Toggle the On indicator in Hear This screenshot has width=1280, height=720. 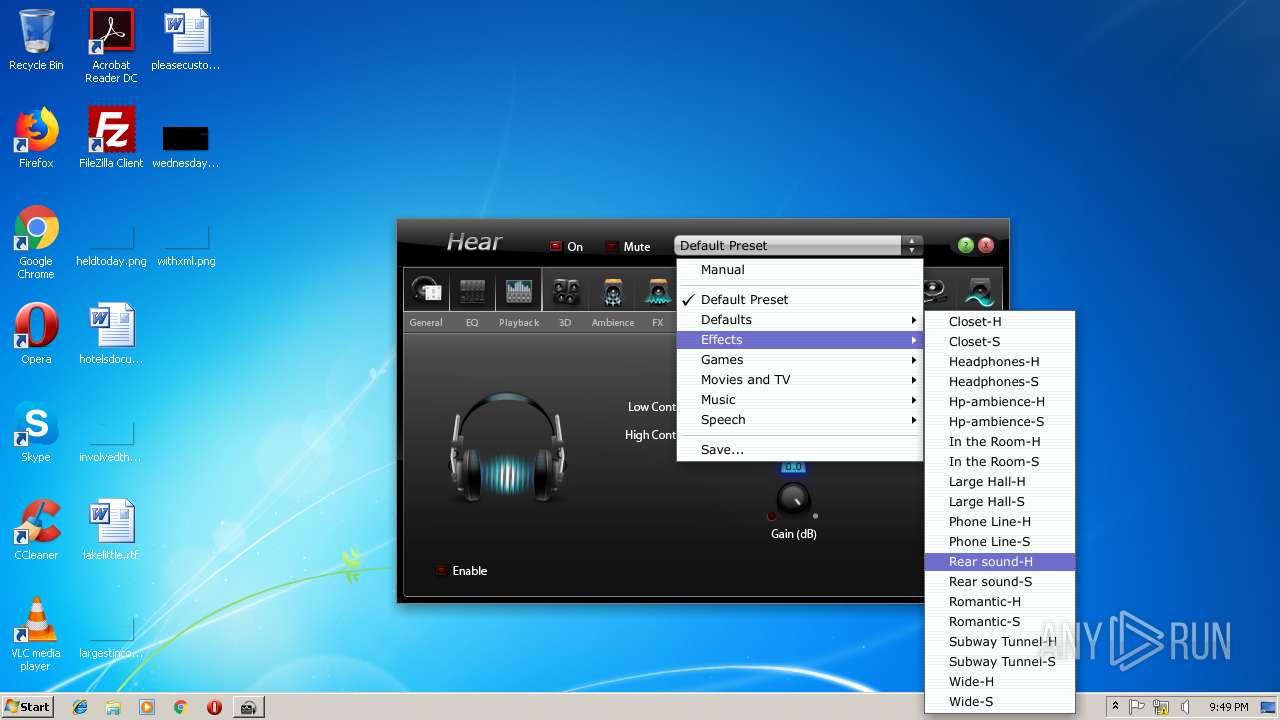(566, 246)
